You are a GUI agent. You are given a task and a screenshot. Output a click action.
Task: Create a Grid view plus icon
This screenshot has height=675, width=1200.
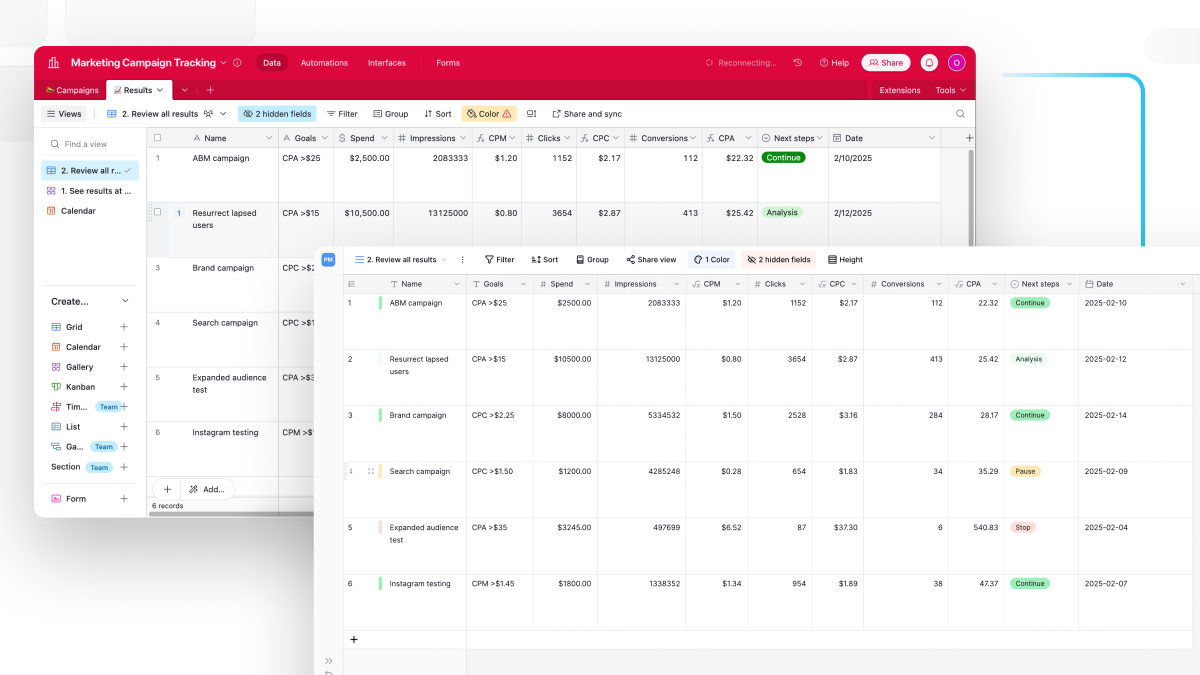(124, 327)
